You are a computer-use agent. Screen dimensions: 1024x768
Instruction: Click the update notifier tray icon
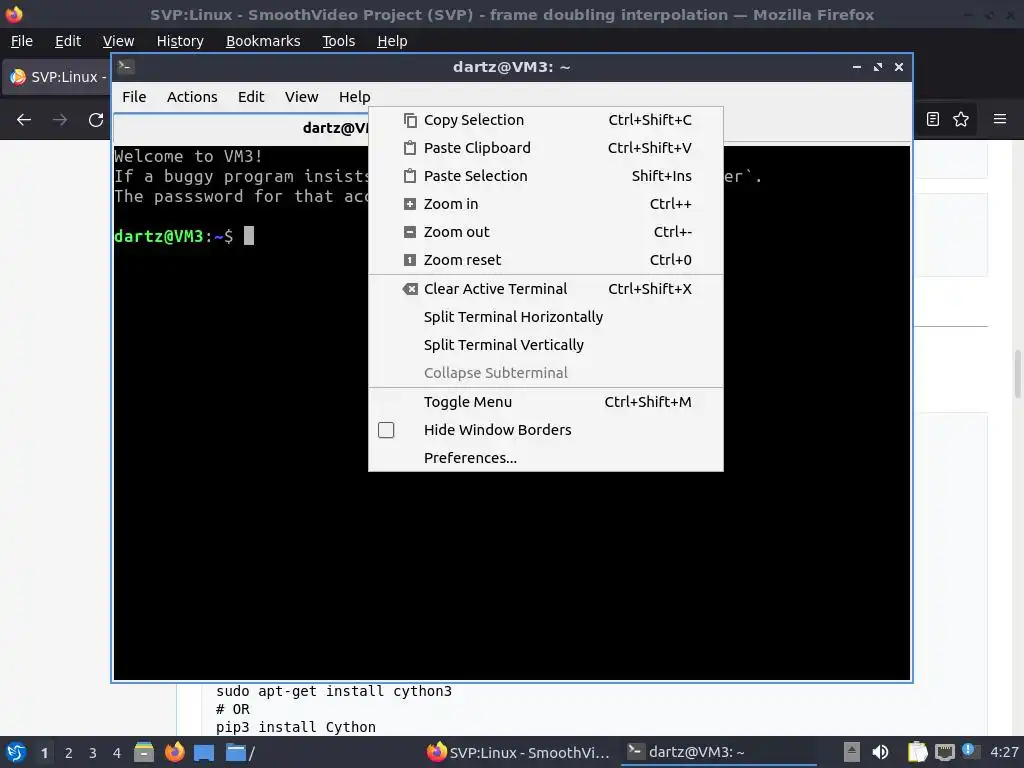(x=970, y=751)
